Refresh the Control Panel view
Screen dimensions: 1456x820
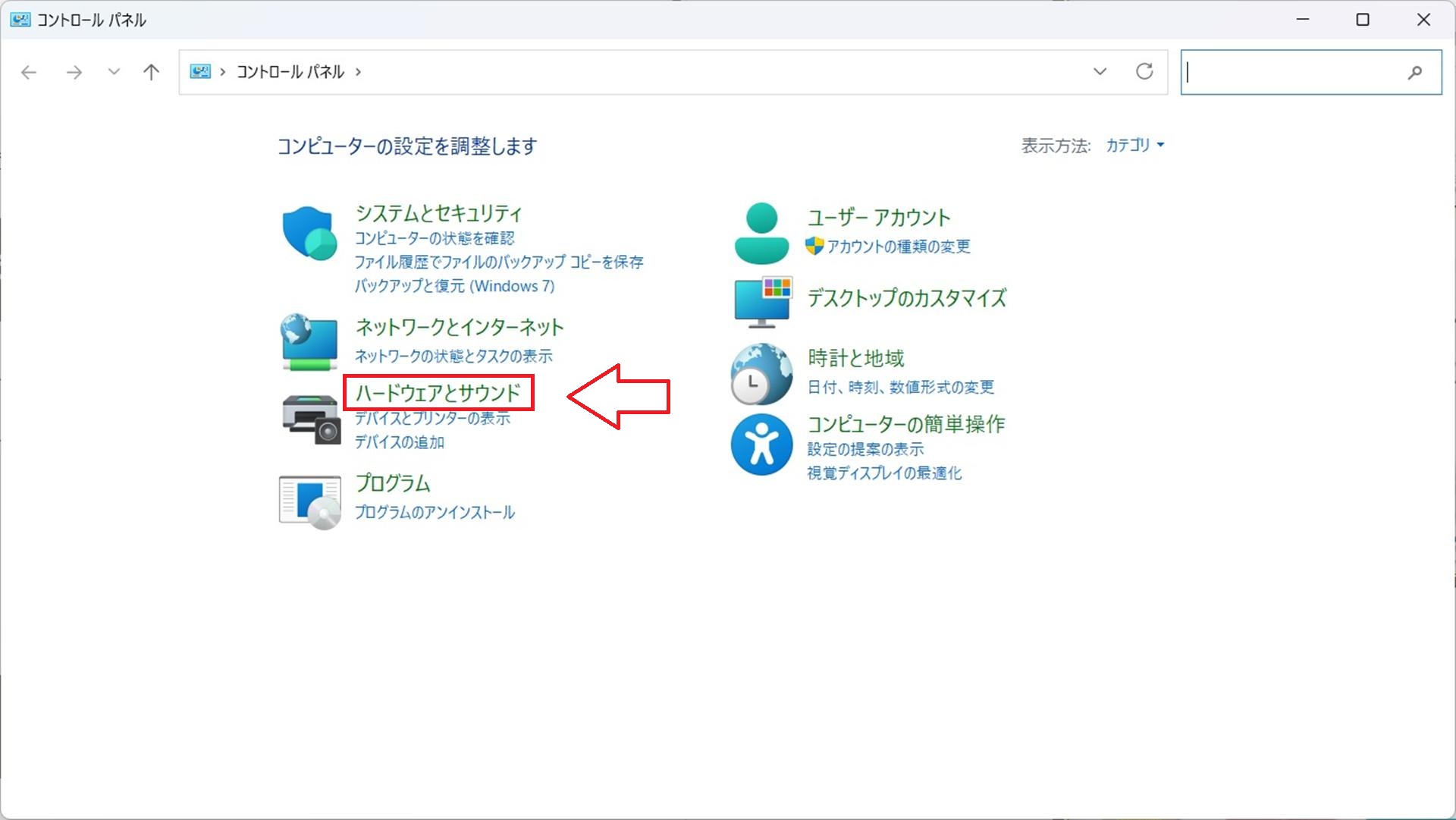pyautogui.click(x=1144, y=72)
